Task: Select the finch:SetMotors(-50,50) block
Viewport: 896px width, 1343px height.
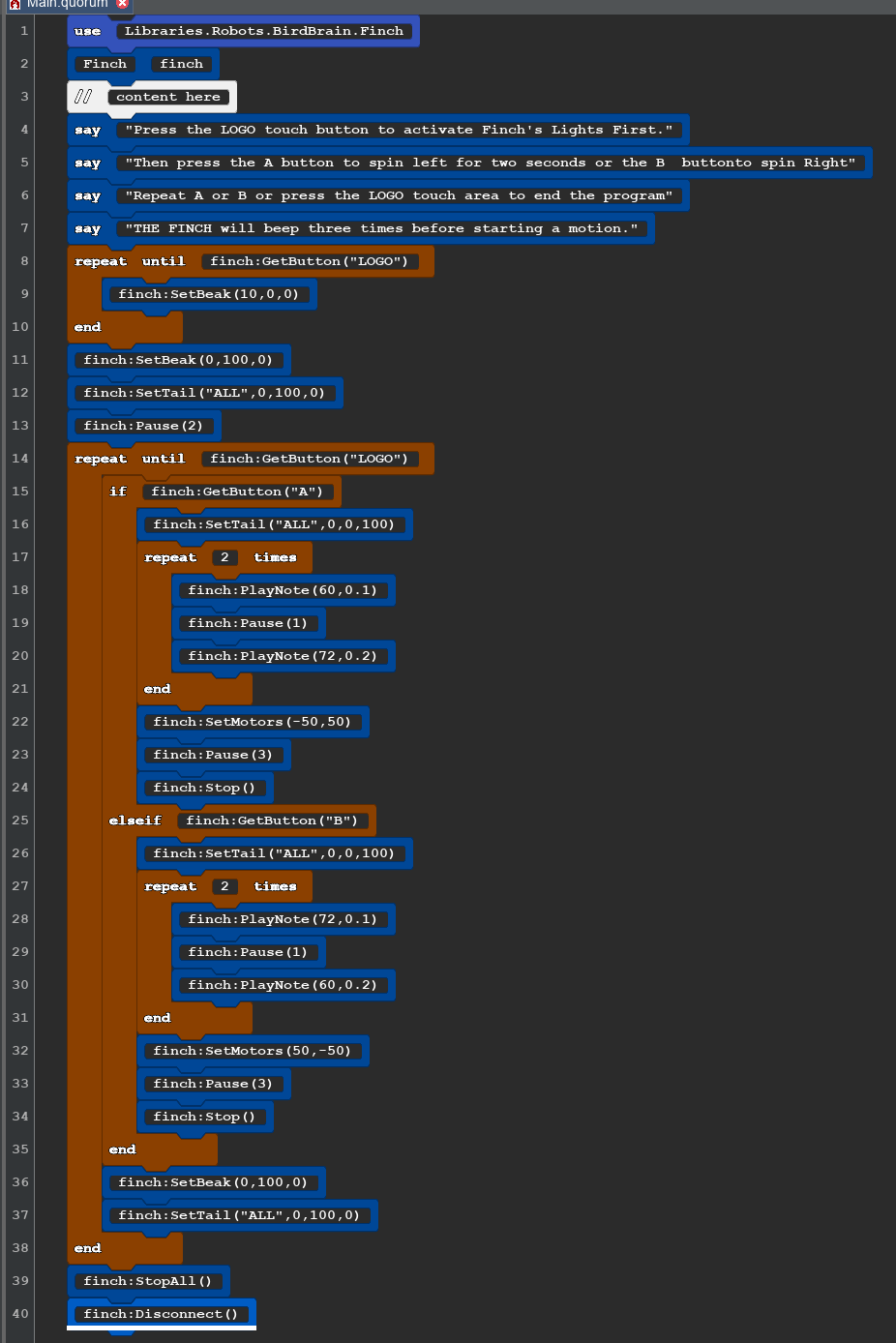Action: pyautogui.click(x=254, y=721)
